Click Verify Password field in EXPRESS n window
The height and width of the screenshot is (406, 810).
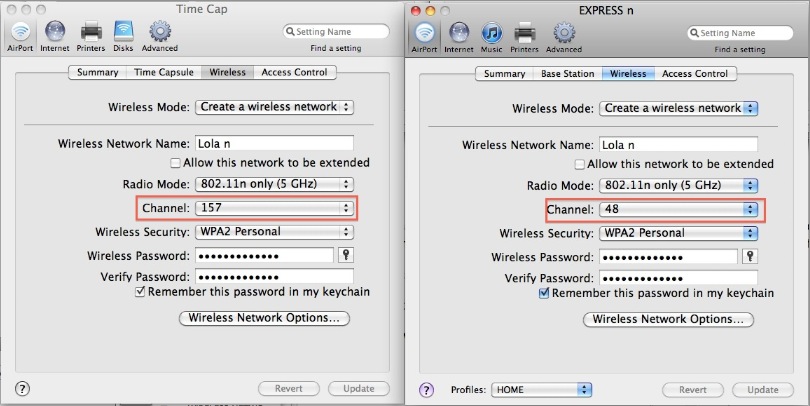(x=678, y=278)
